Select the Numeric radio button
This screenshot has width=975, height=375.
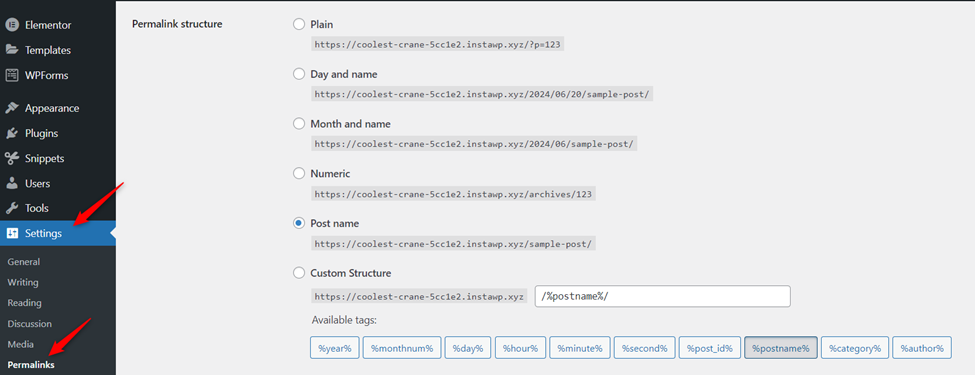click(x=299, y=174)
